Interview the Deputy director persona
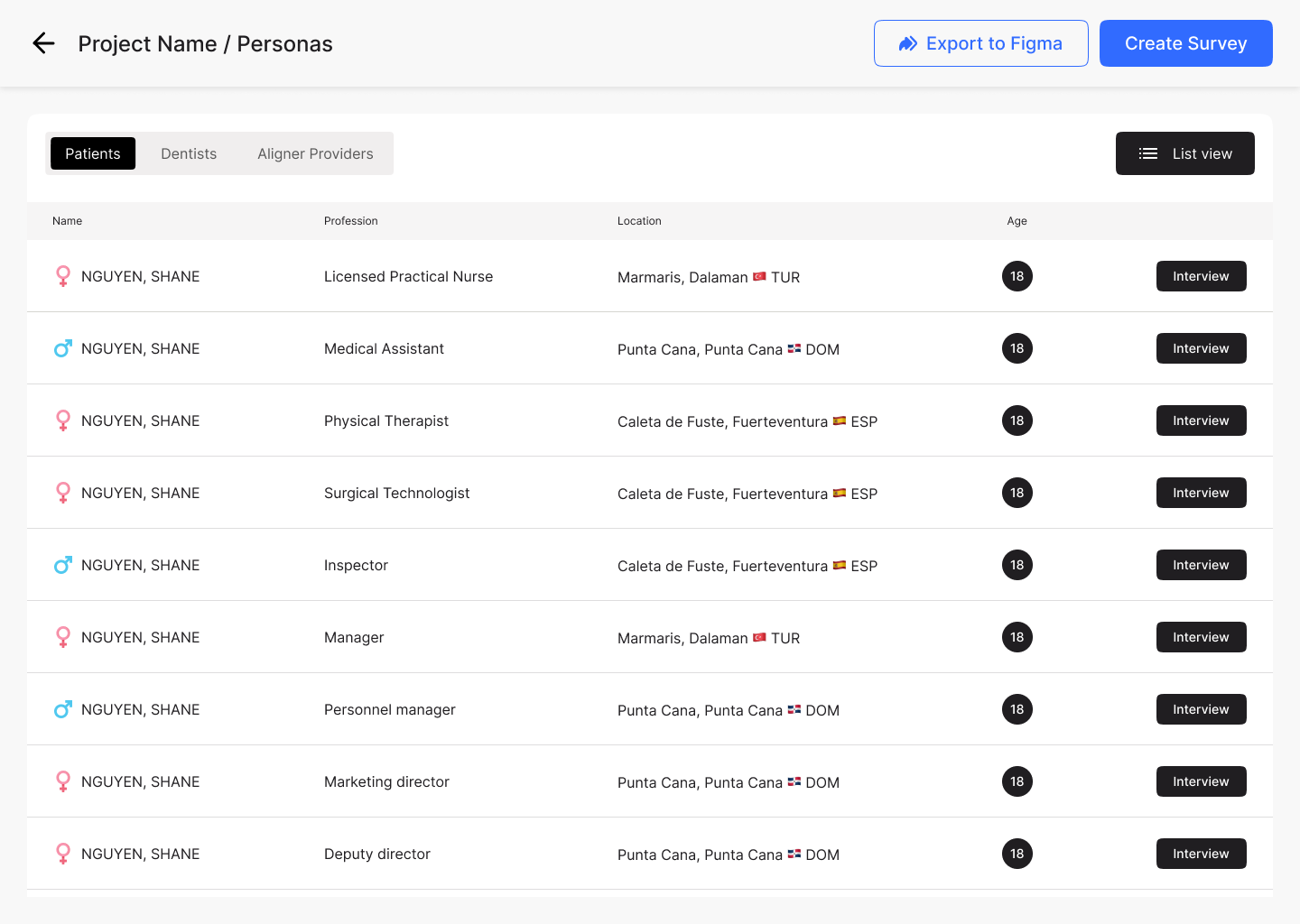 (1202, 854)
